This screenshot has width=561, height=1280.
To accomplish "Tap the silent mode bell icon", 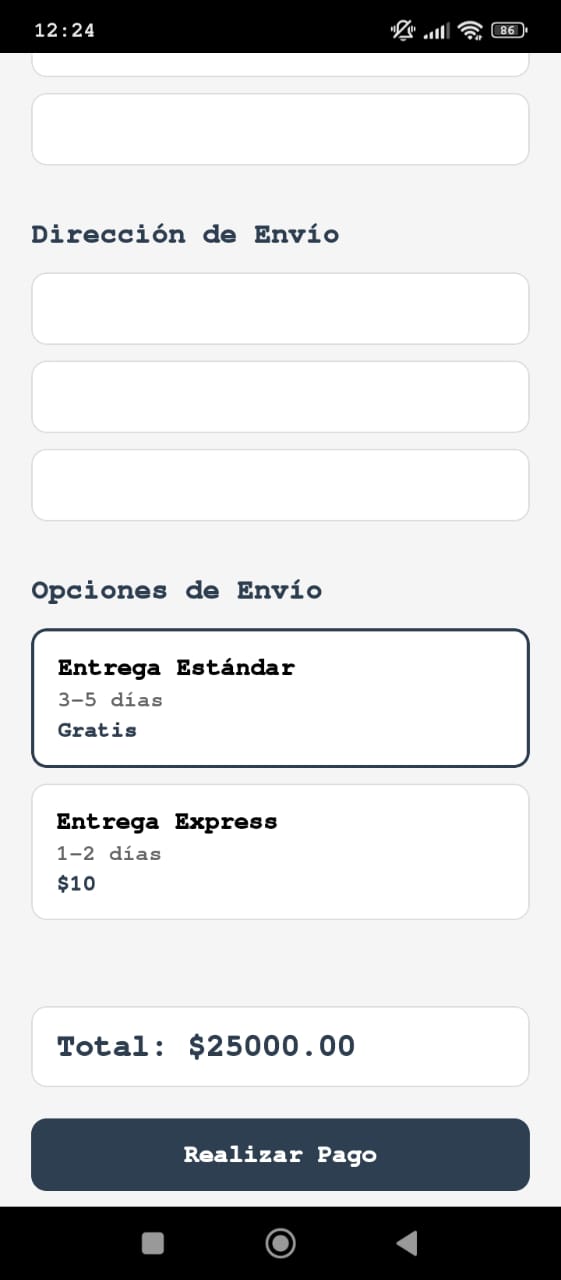I will click(403, 30).
